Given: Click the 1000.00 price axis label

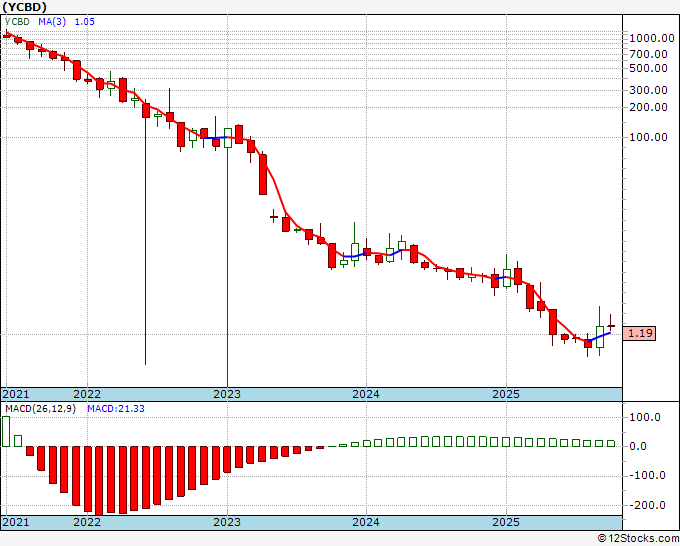Looking at the screenshot, I should [652, 38].
